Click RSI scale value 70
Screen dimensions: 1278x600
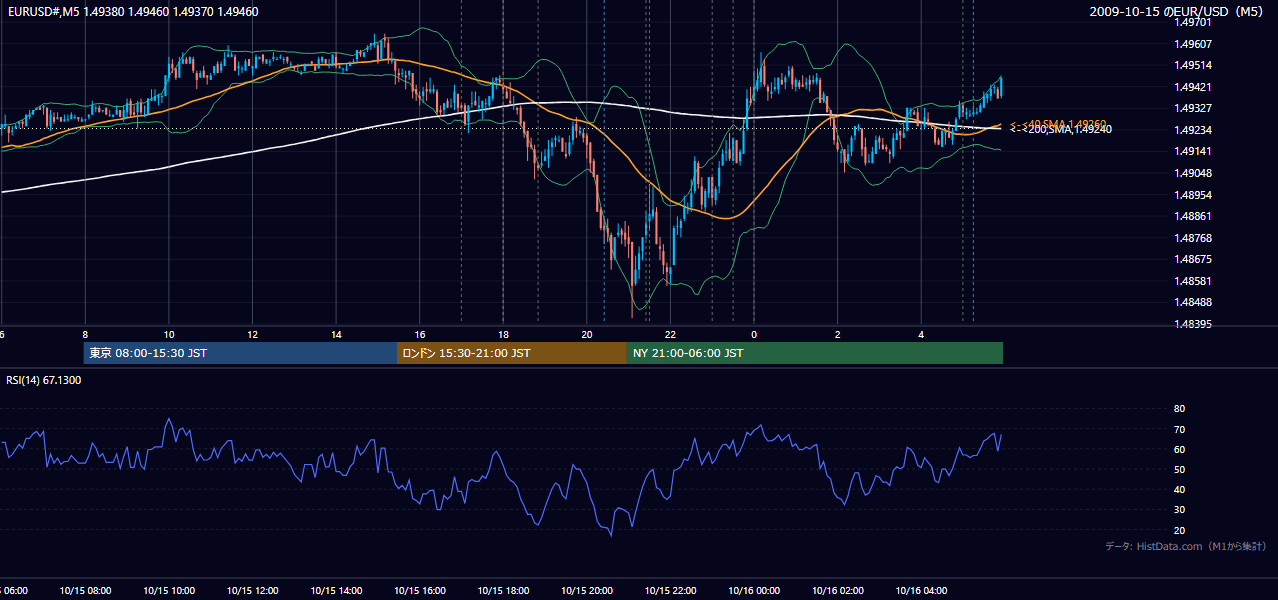tap(1179, 429)
